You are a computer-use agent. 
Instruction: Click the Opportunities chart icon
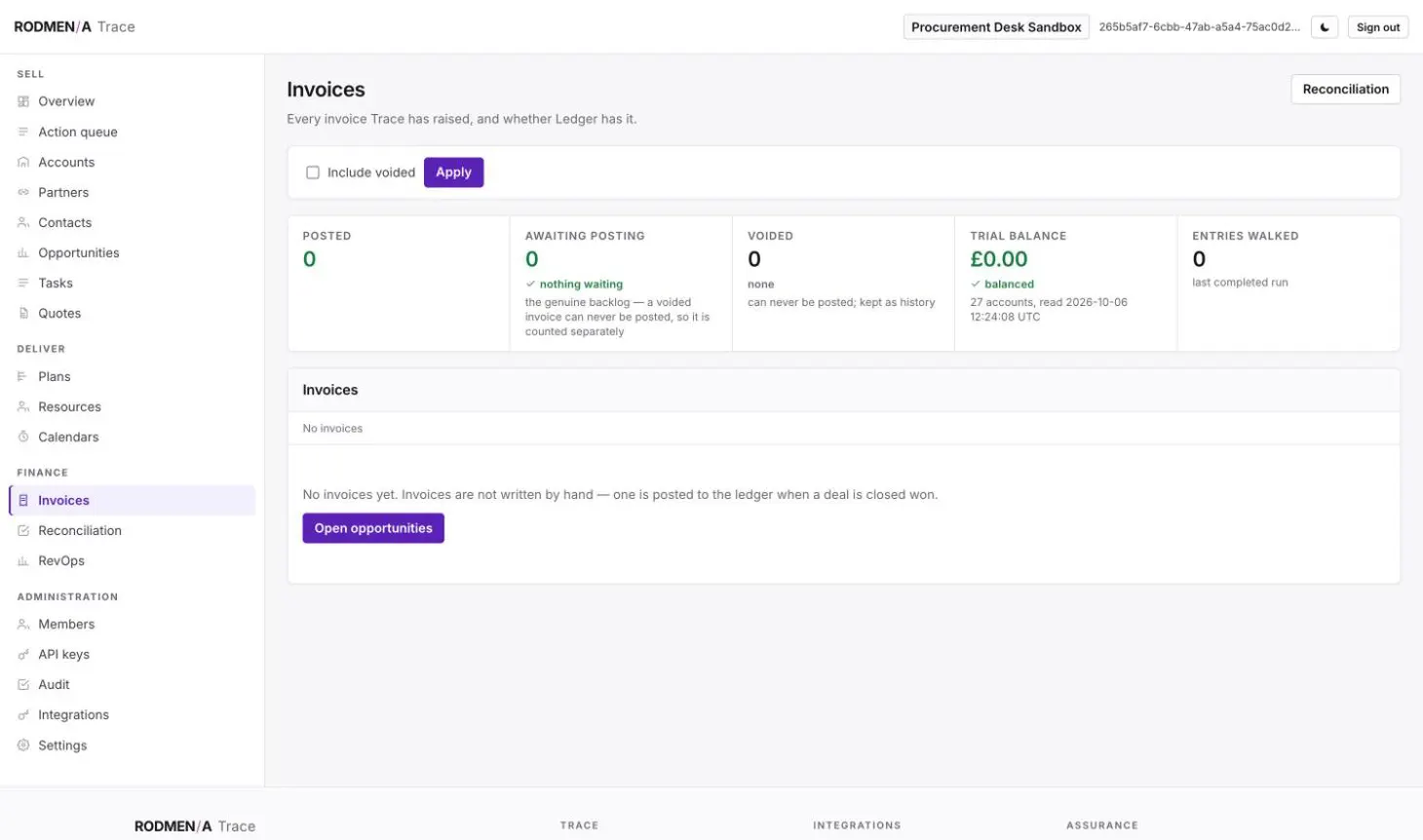click(23, 252)
